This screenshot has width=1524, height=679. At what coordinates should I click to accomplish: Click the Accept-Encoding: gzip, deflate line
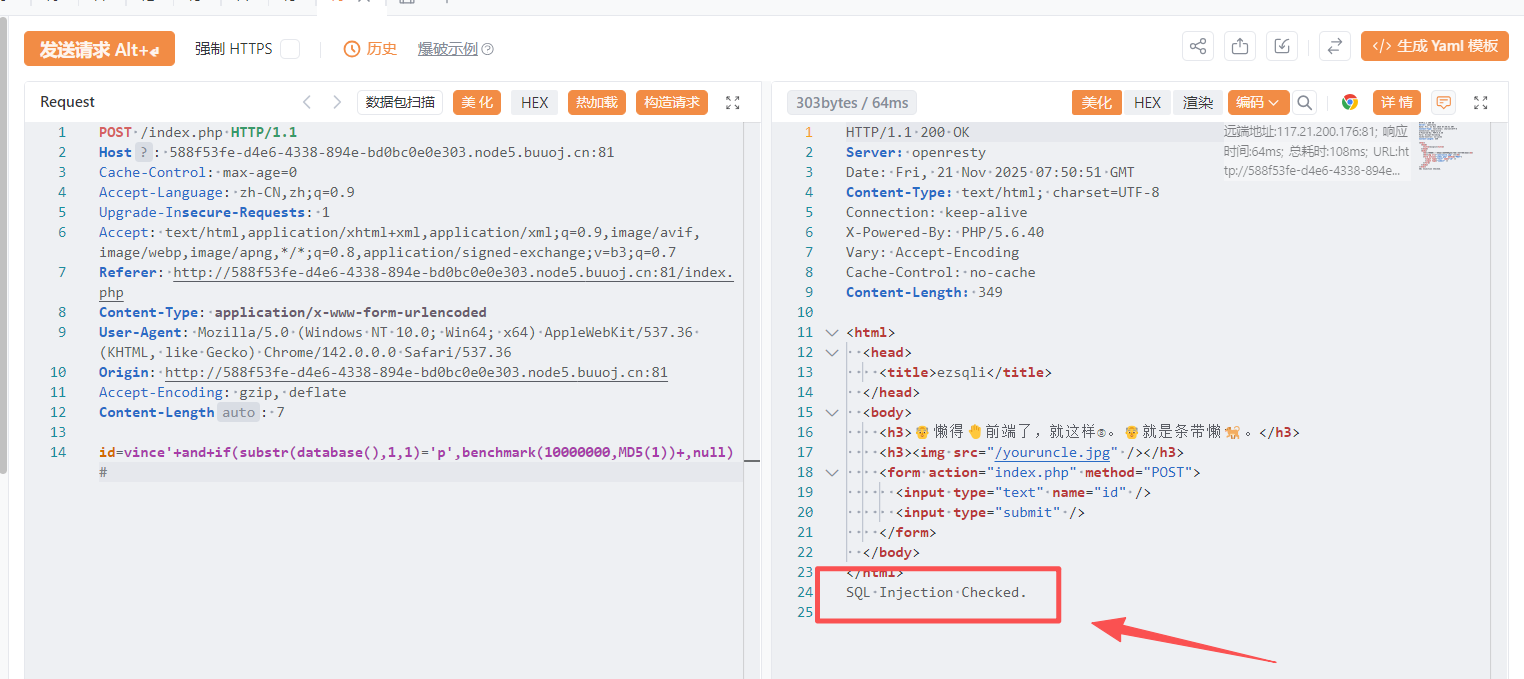[x=222, y=393]
